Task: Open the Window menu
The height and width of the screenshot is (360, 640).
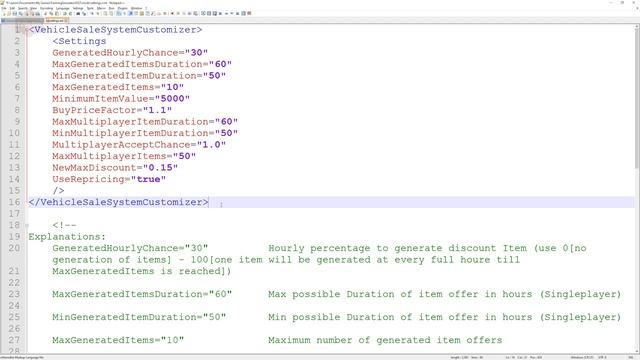Action: point(136,8)
